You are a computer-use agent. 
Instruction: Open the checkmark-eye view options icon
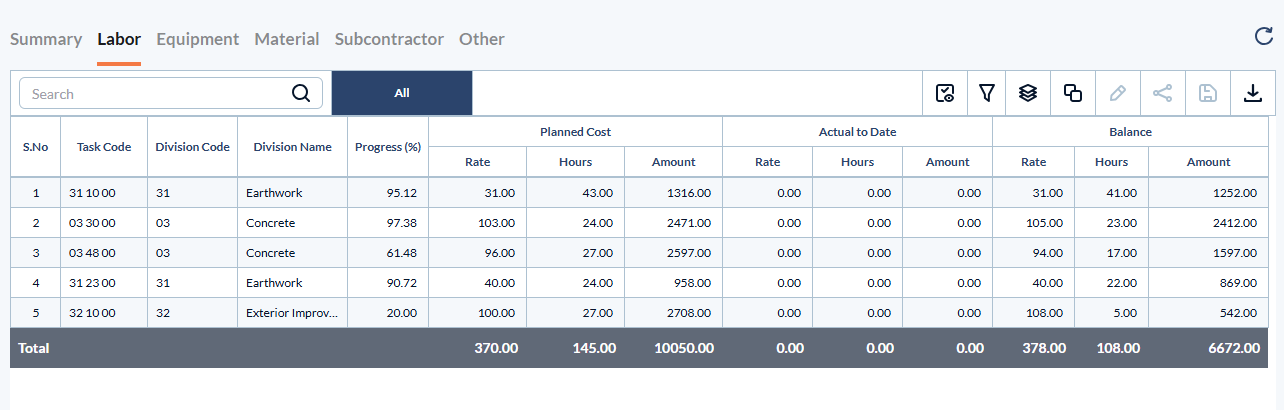click(945, 93)
